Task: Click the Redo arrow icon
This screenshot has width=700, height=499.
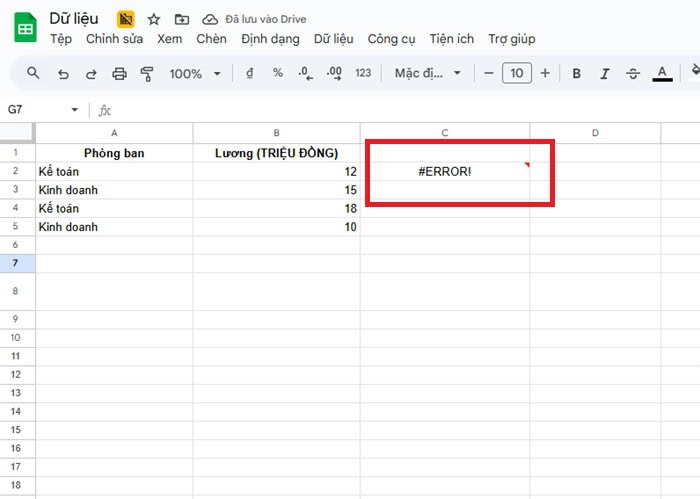Action: (91, 73)
